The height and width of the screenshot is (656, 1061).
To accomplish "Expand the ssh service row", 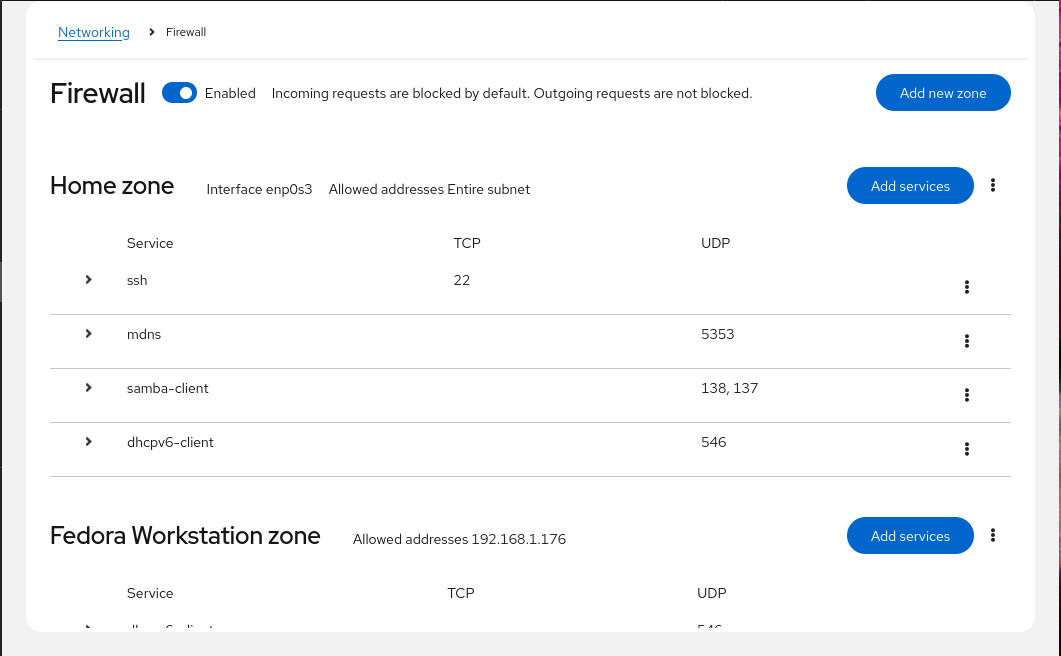I will (89, 280).
